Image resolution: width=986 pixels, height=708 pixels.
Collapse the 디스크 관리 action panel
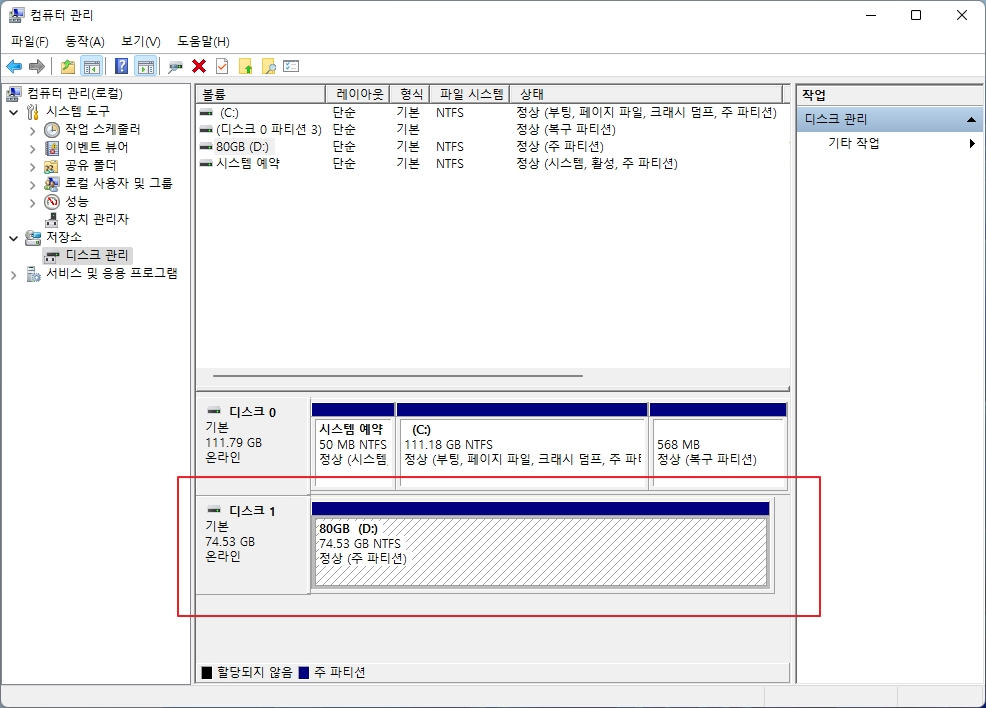971,118
